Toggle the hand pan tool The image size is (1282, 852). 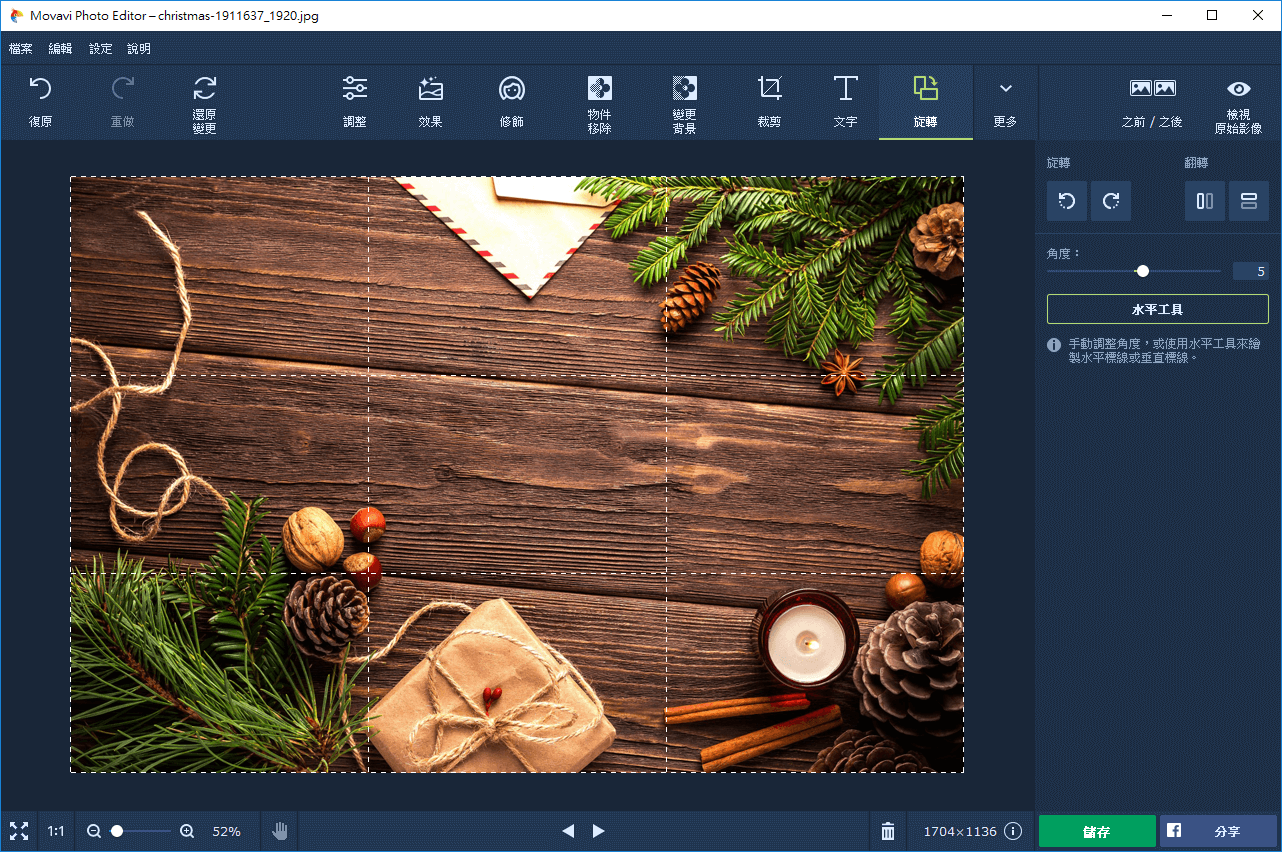click(x=280, y=831)
